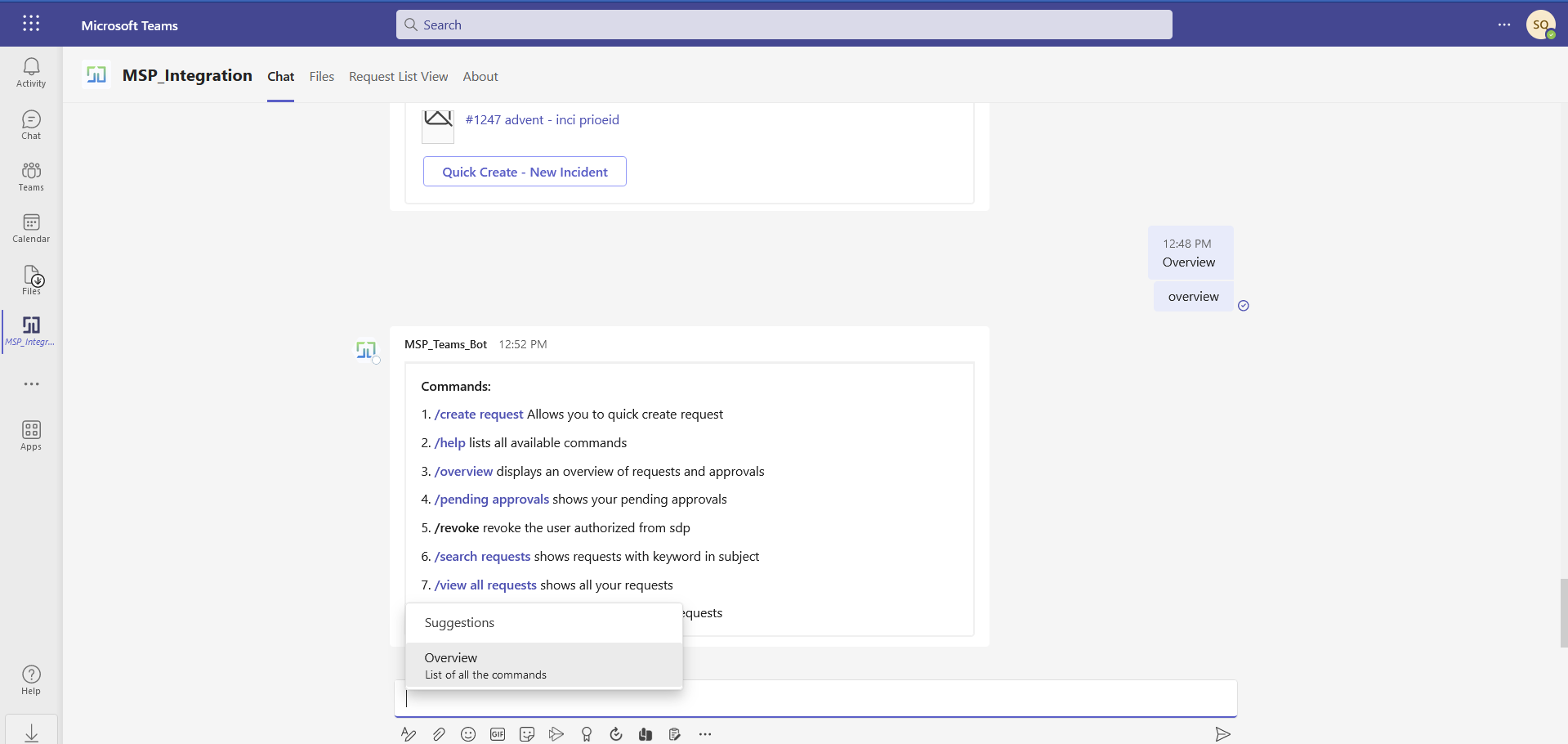Open Files in the left rail
This screenshot has height=744, width=1568.
[31, 280]
